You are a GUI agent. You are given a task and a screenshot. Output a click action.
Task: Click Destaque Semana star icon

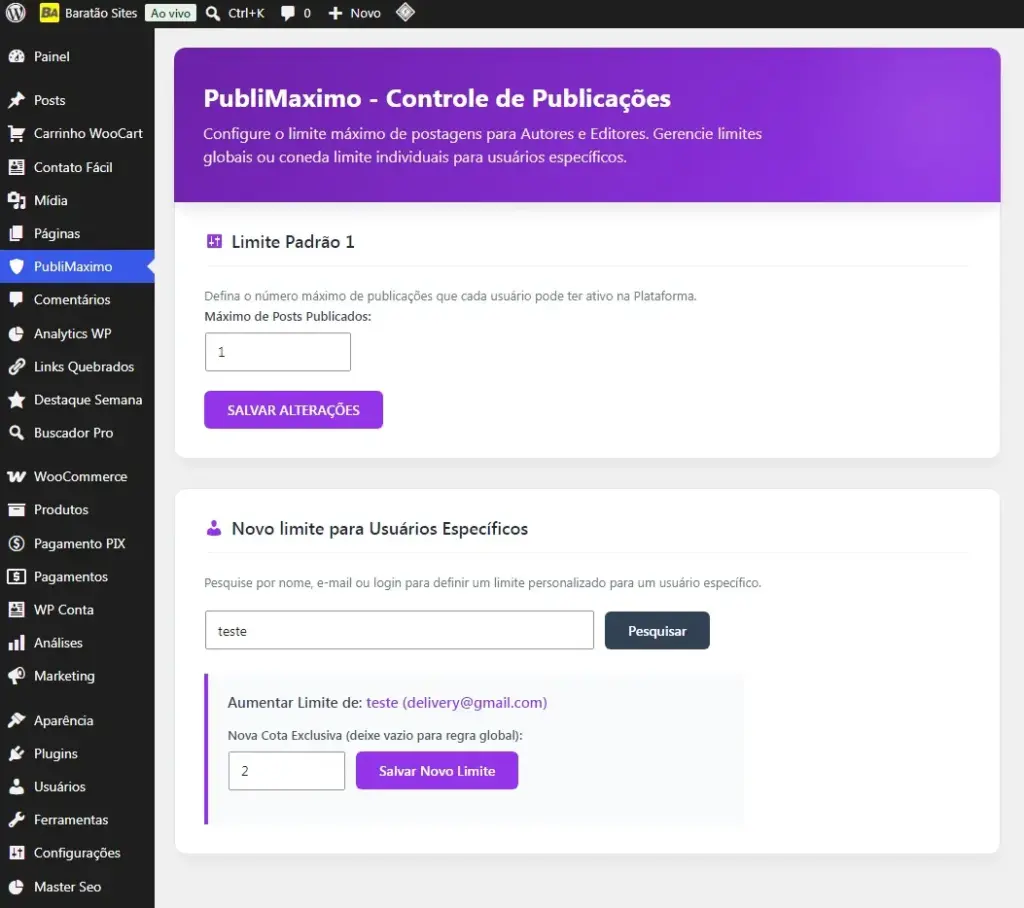click(x=16, y=400)
